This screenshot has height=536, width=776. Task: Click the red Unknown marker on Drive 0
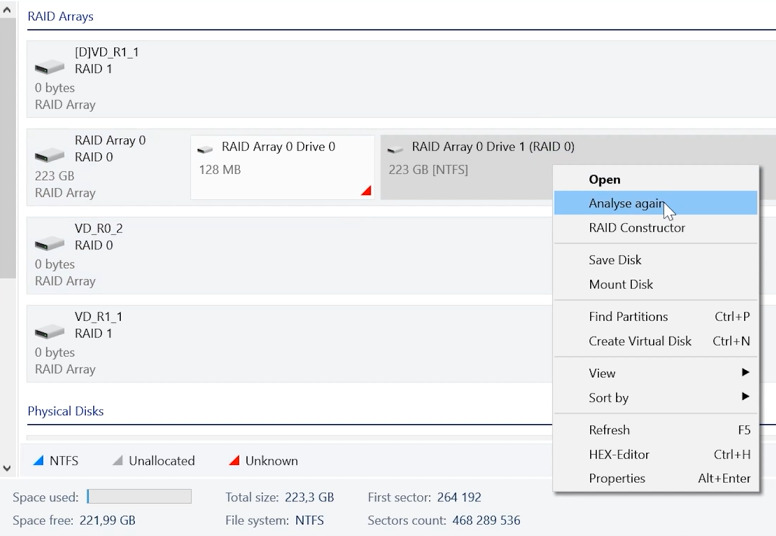coord(366,191)
